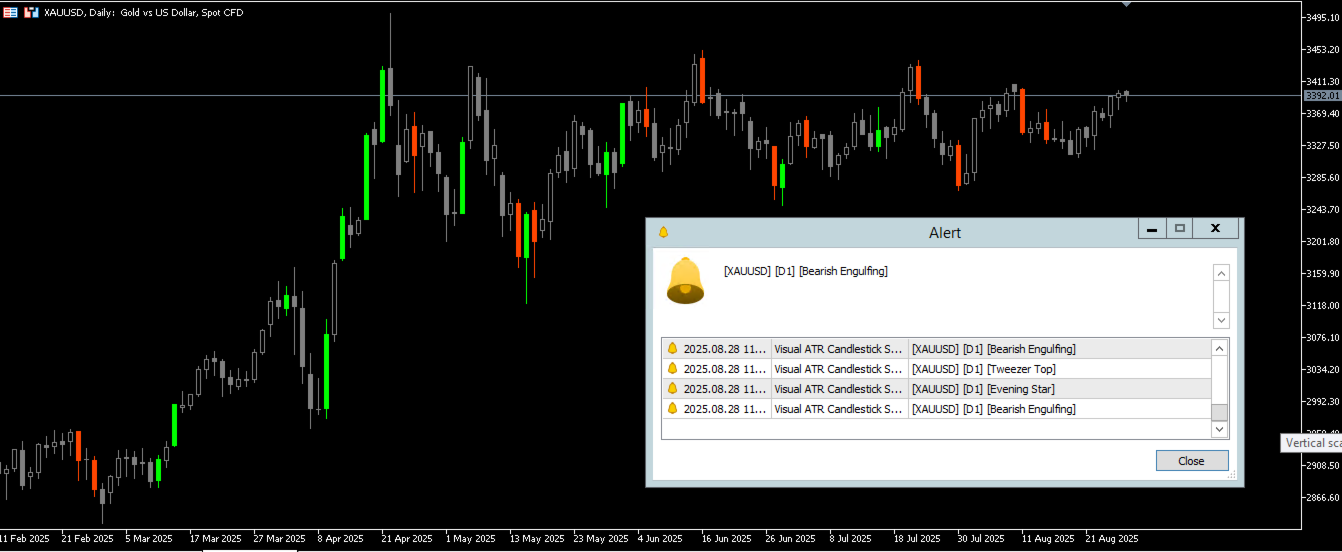Image resolution: width=1342 pixels, height=552 pixels.
Task: Click the 8 Apr 2025 date label
Action: pyautogui.click(x=340, y=538)
